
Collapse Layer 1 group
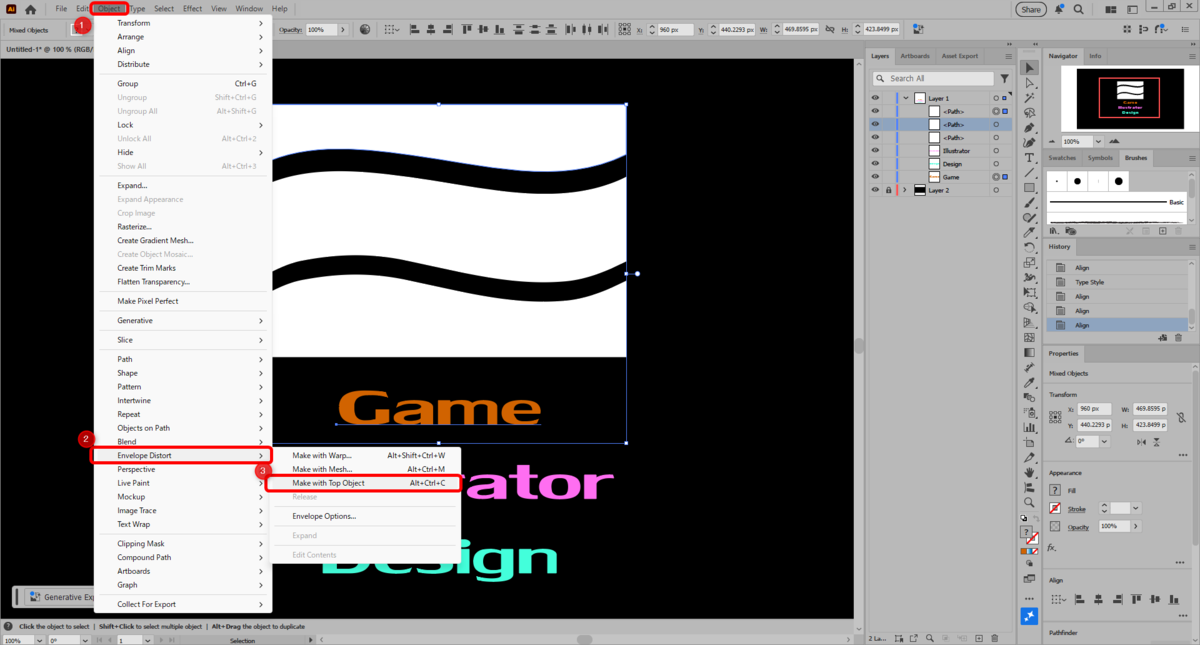tap(905, 98)
